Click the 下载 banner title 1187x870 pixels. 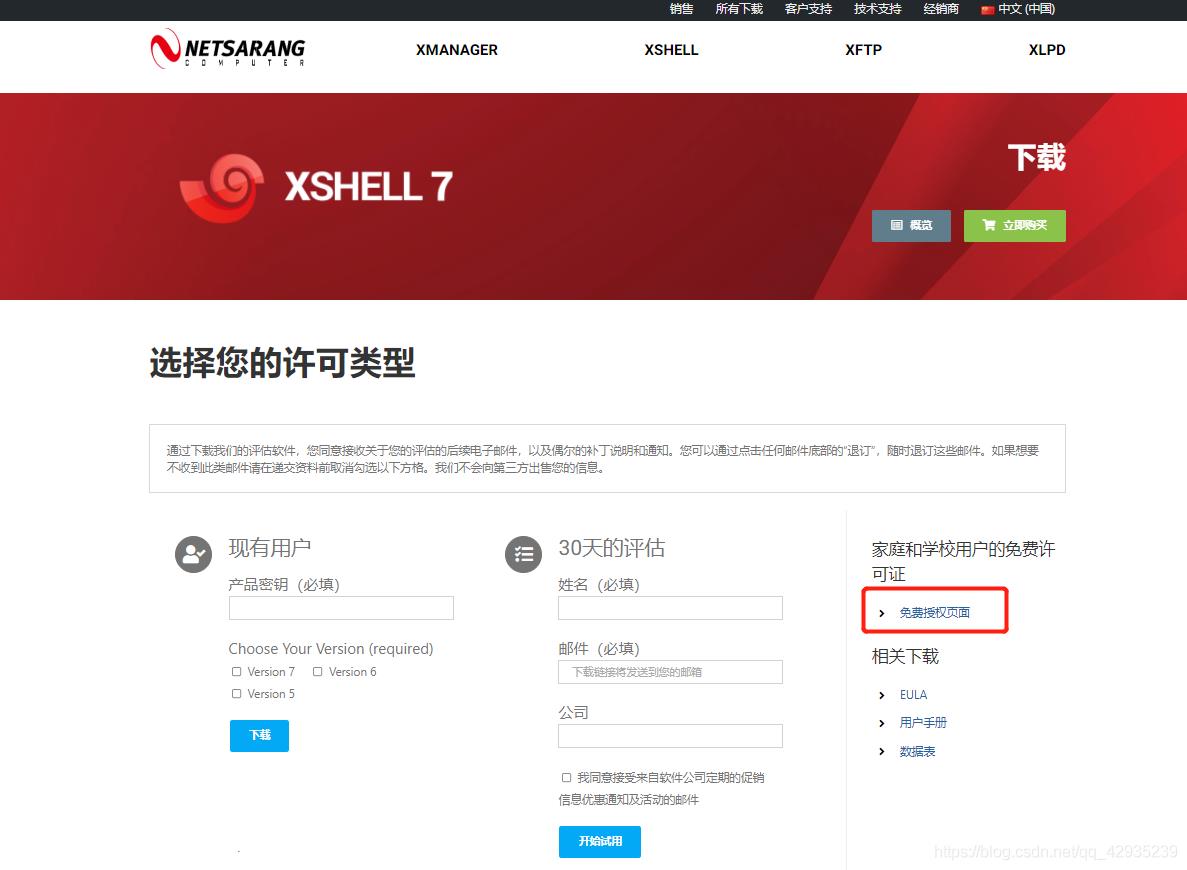tap(1036, 157)
